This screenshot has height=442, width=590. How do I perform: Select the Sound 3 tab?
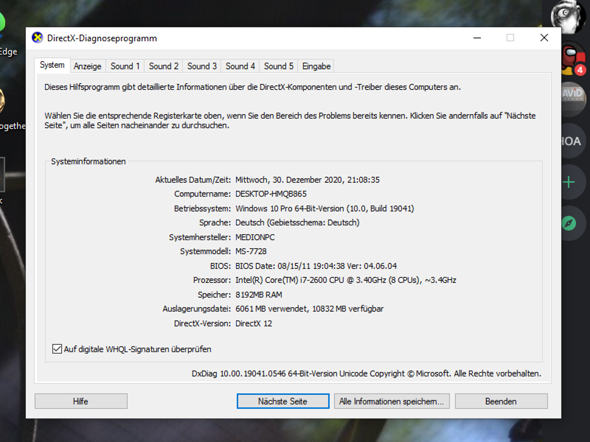pyautogui.click(x=202, y=66)
